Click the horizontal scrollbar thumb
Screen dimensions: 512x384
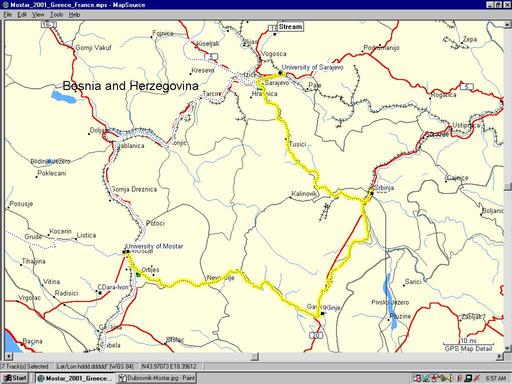pyautogui.click(x=255, y=356)
